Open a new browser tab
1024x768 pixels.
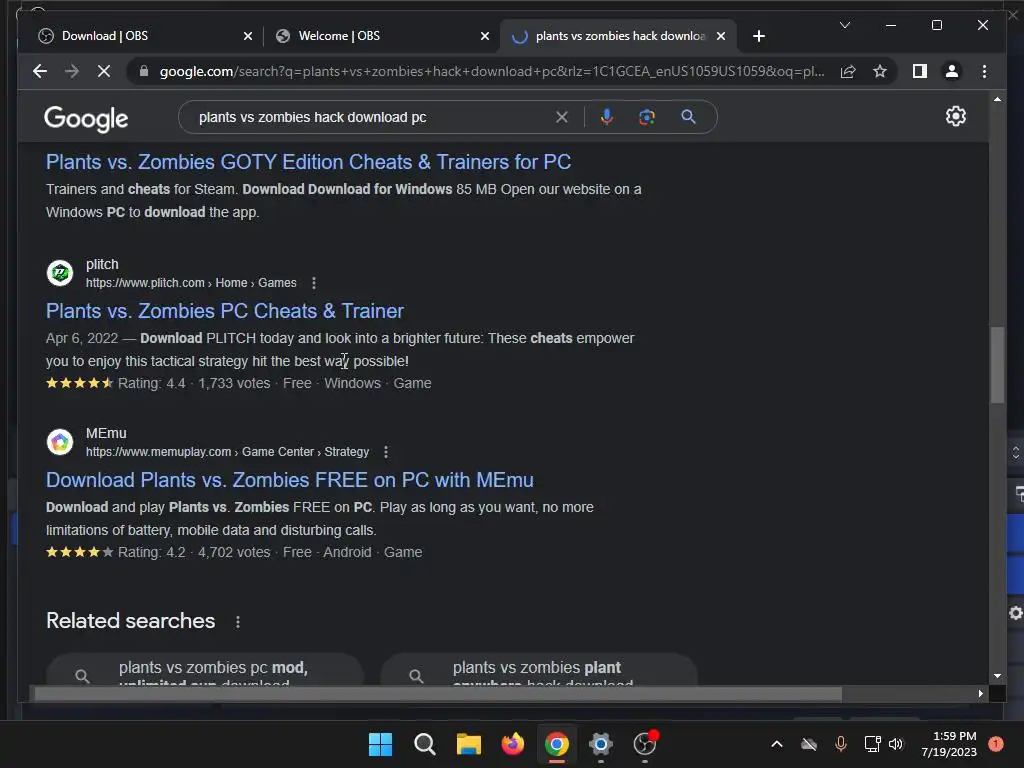coord(758,36)
